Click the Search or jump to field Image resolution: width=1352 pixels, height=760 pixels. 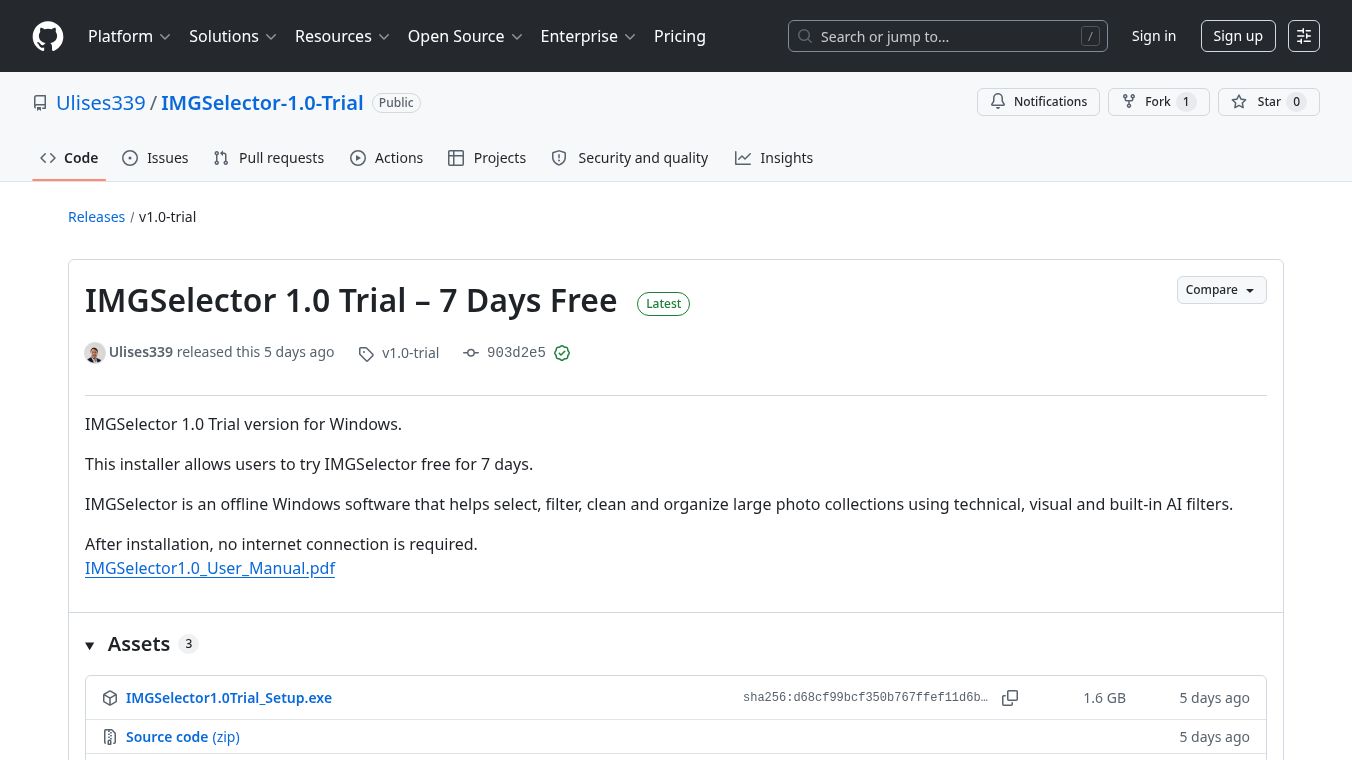click(948, 36)
